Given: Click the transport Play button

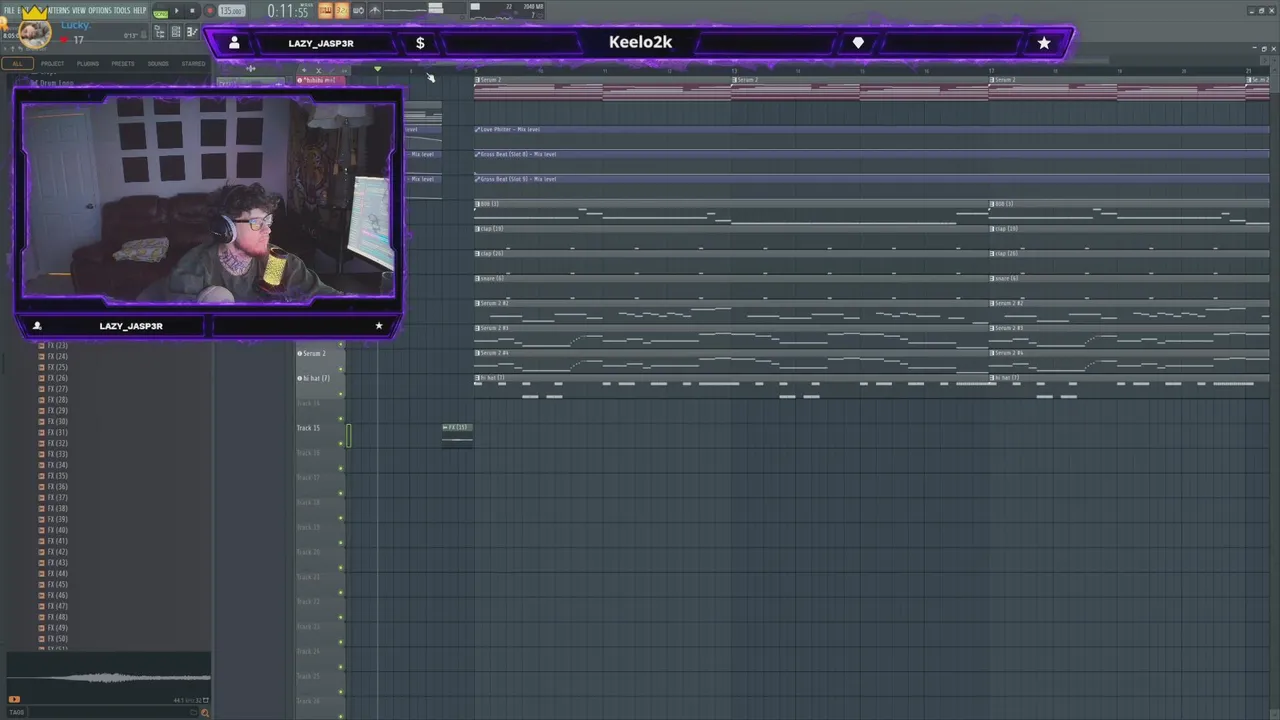Looking at the screenshot, I should coord(176,11).
